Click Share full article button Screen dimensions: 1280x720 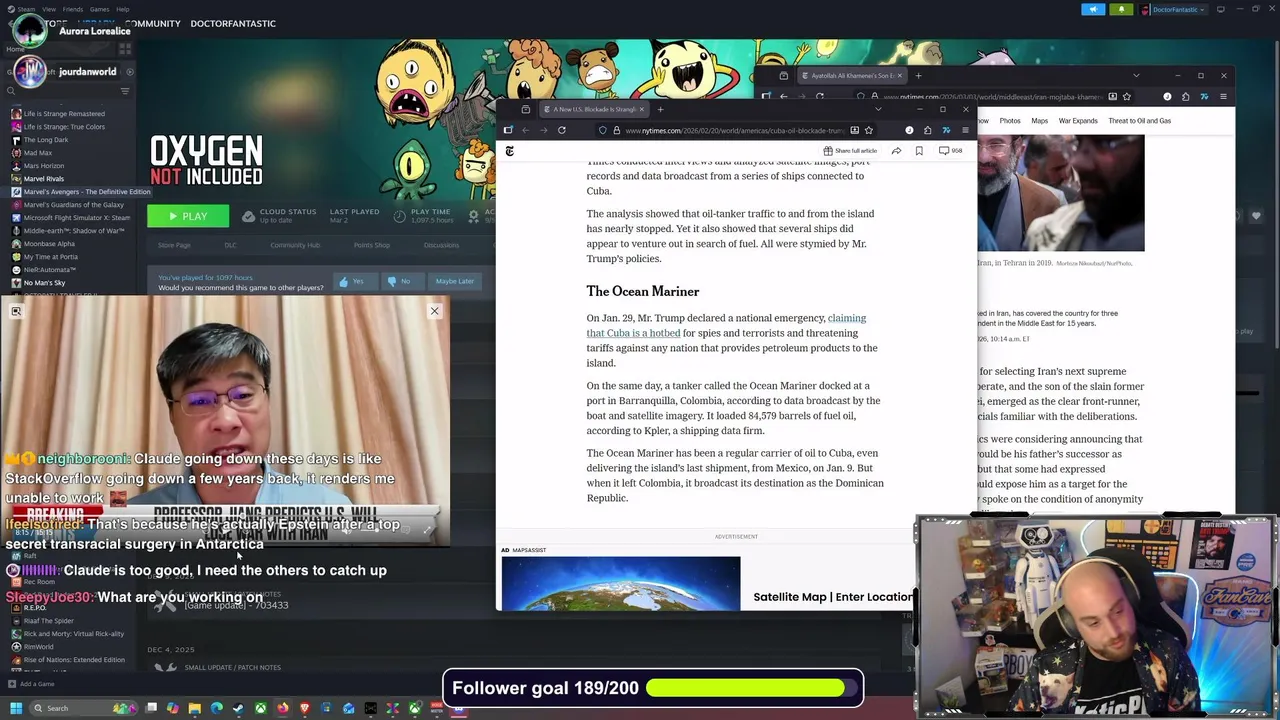click(x=850, y=151)
